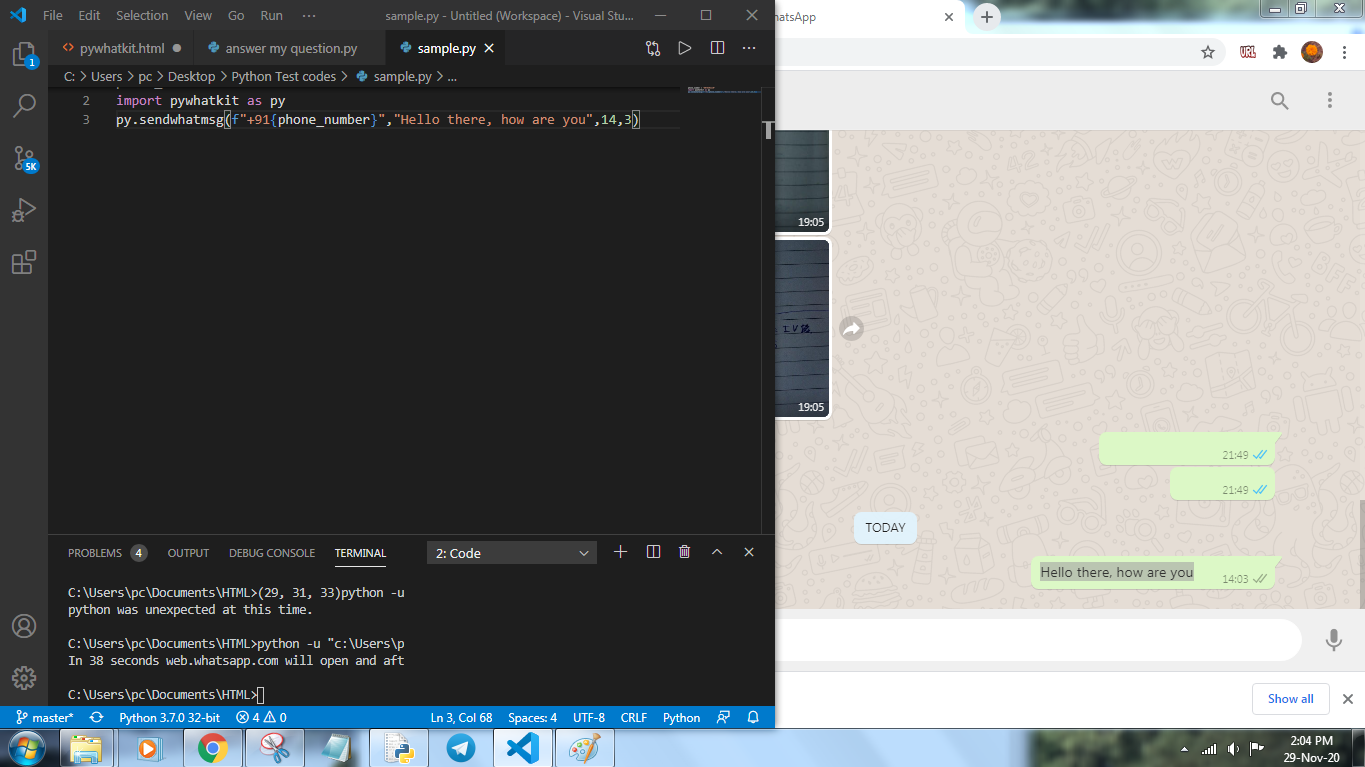
Task: Click the WhatsApp message input field
Action: (1037, 640)
